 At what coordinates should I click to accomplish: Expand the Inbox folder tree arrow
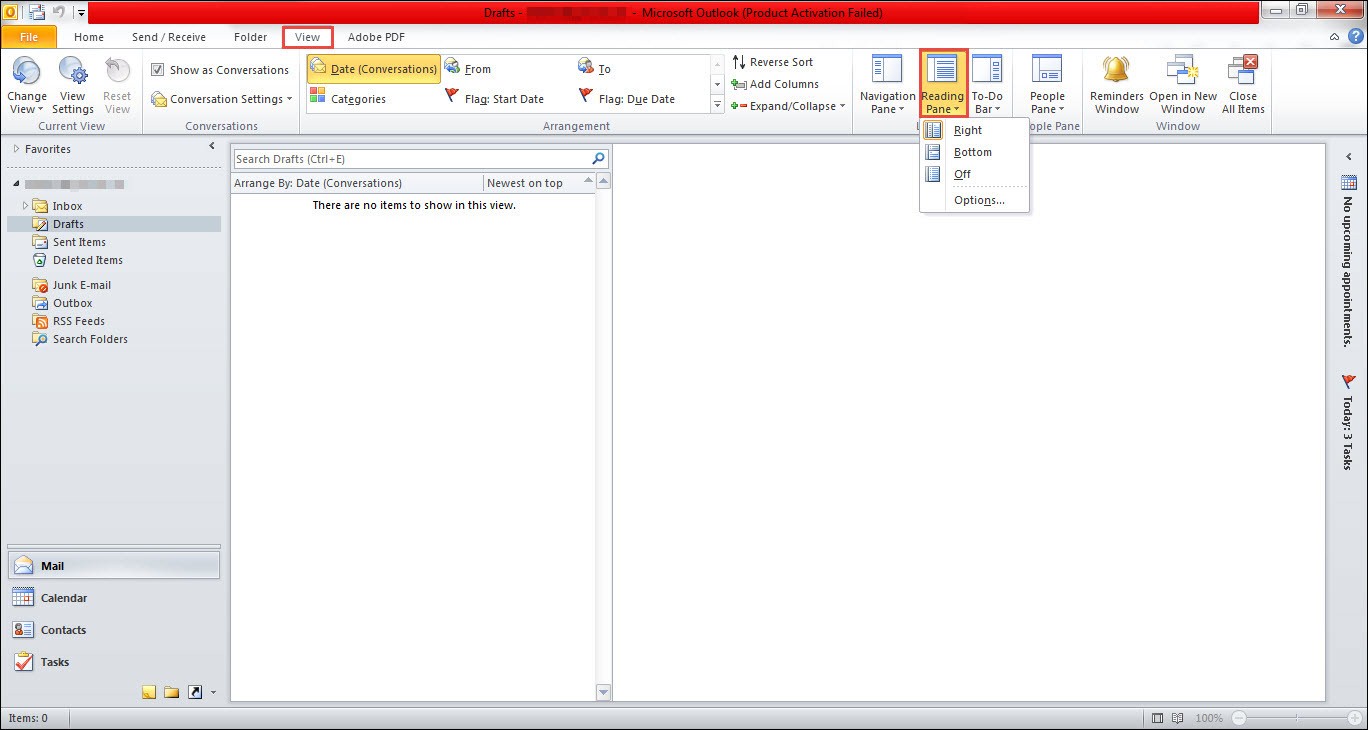[26, 206]
